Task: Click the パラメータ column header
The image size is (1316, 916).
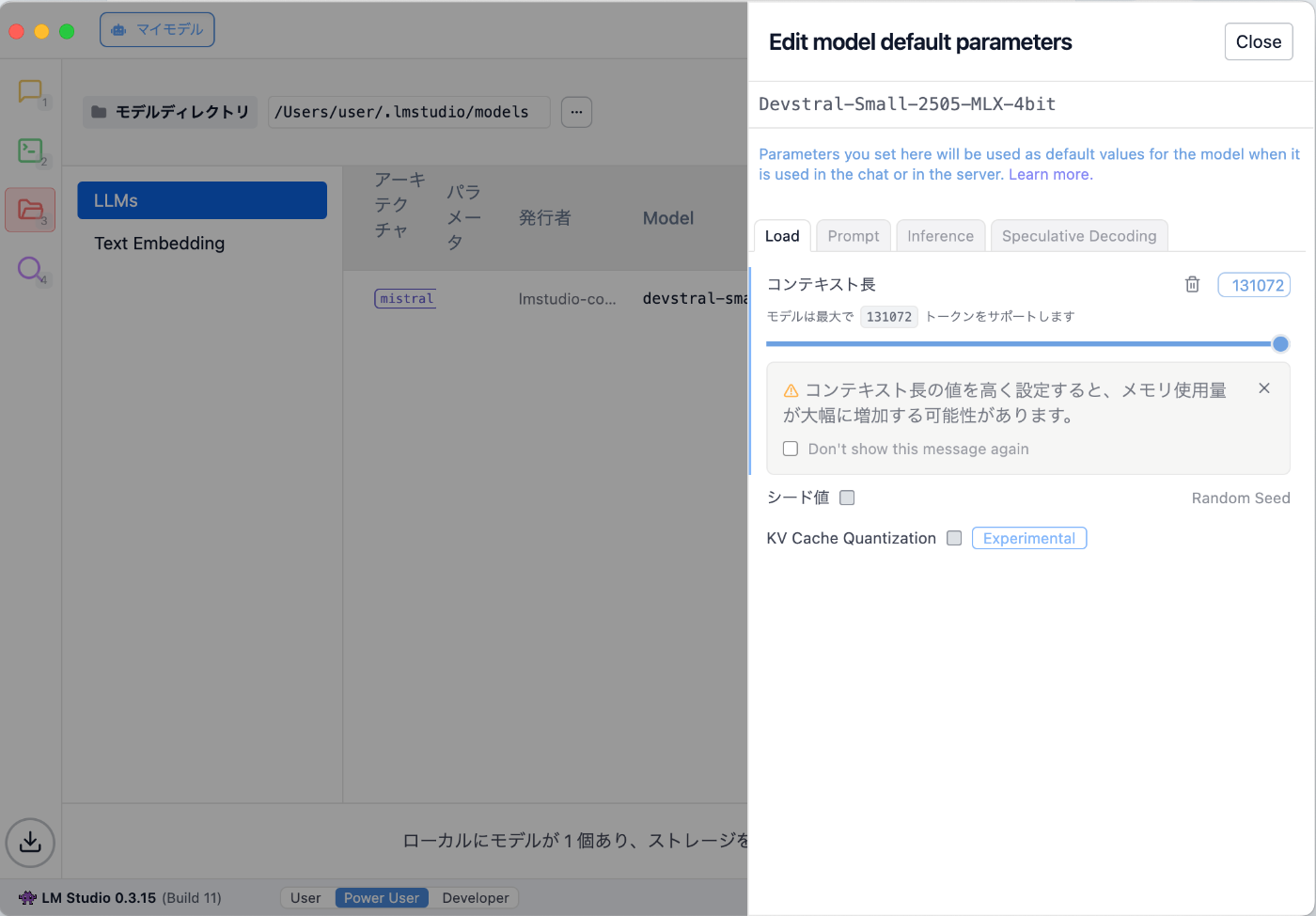Action: [x=463, y=217]
